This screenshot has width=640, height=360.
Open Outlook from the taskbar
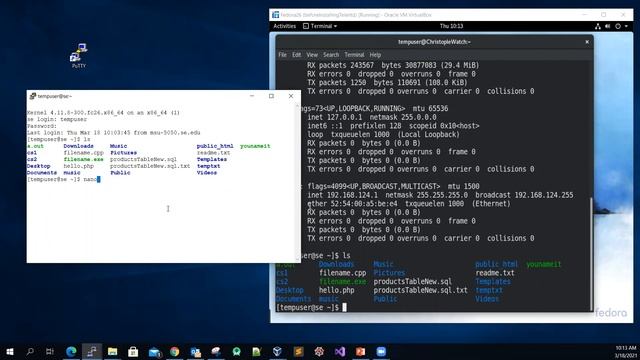tap(196, 351)
